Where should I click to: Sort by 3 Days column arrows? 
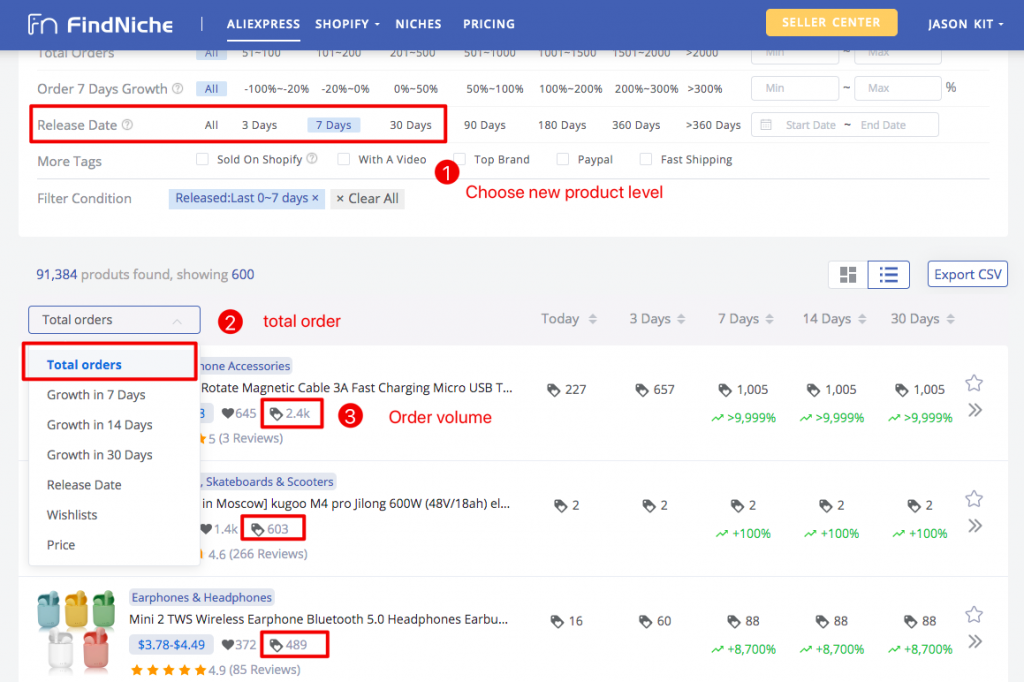(x=681, y=319)
